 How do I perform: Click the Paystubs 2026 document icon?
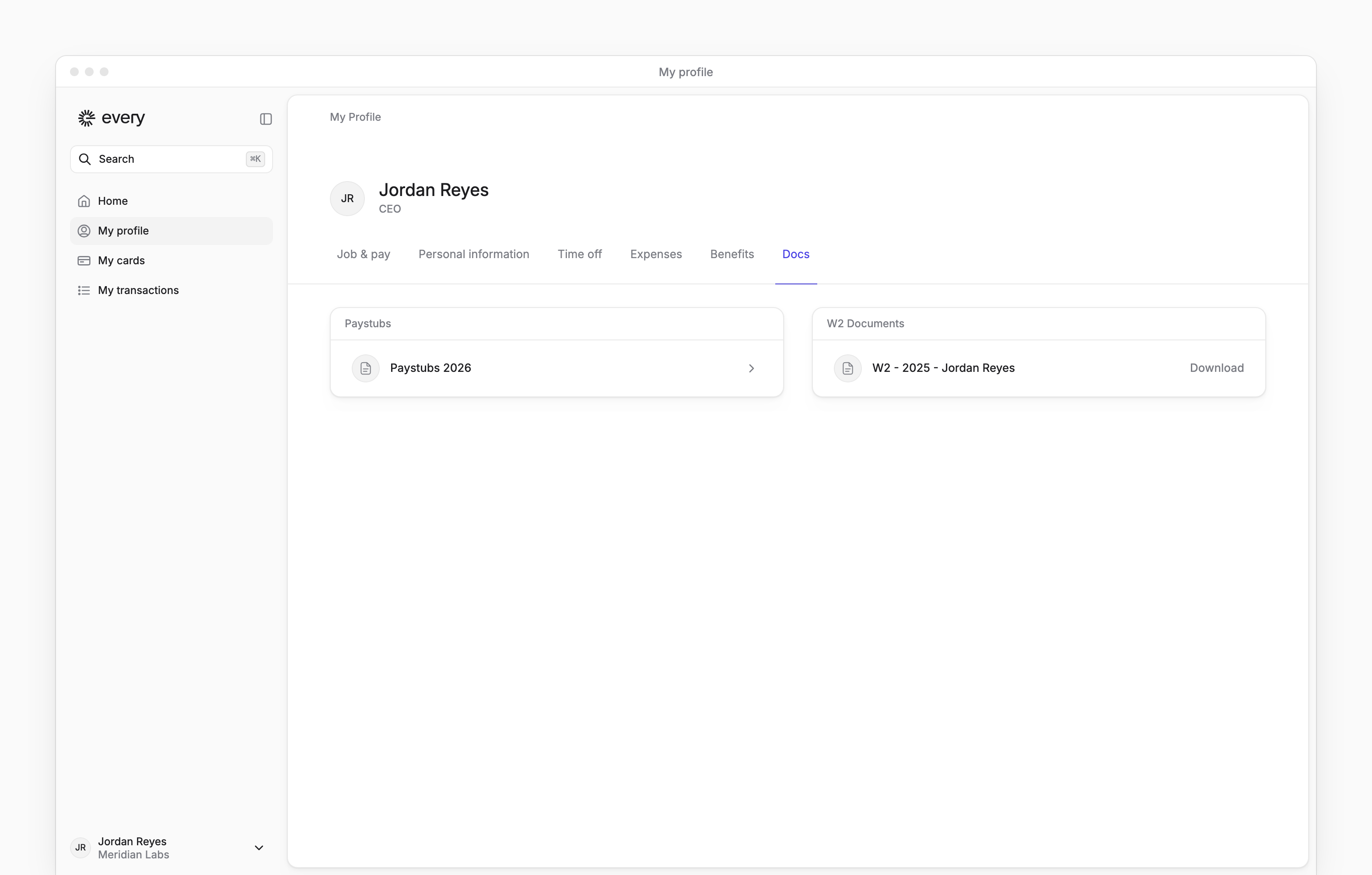[x=366, y=368]
